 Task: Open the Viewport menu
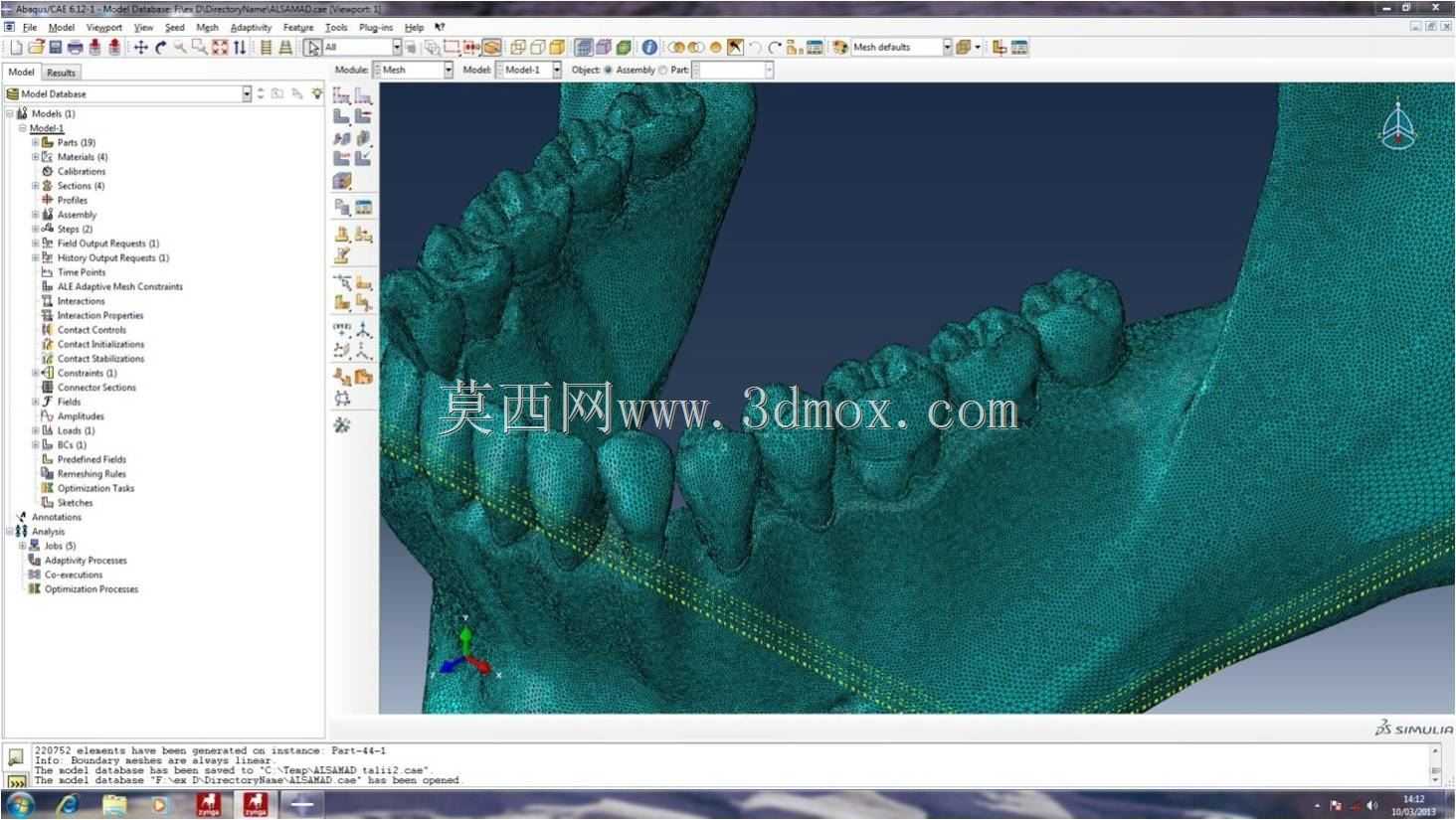104,28
